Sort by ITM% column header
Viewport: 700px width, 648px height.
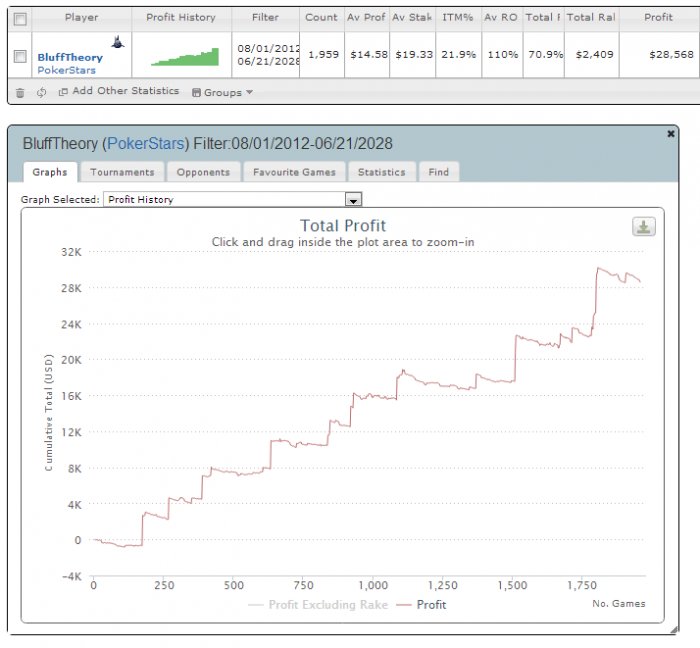[x=458, y=17]
